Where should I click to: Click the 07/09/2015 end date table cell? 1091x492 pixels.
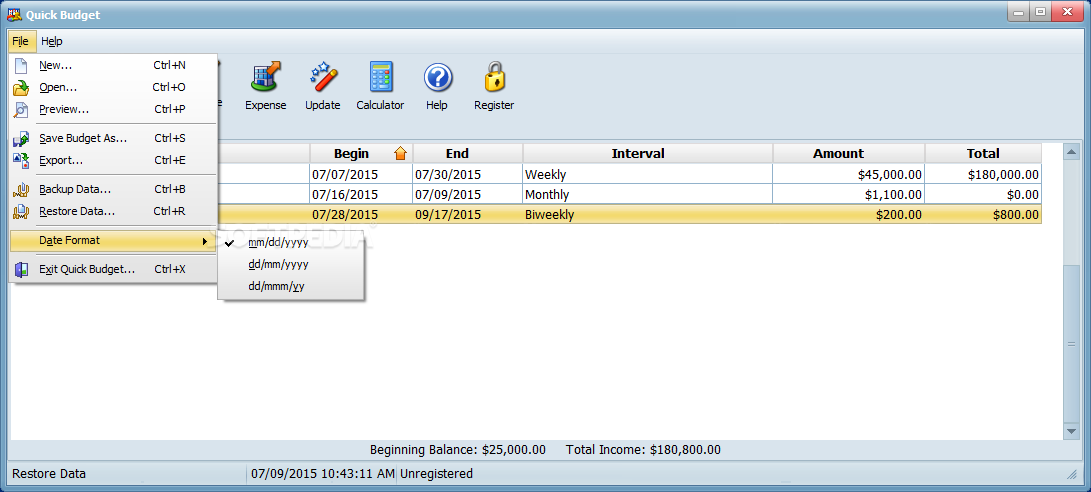tap(468, 195)
